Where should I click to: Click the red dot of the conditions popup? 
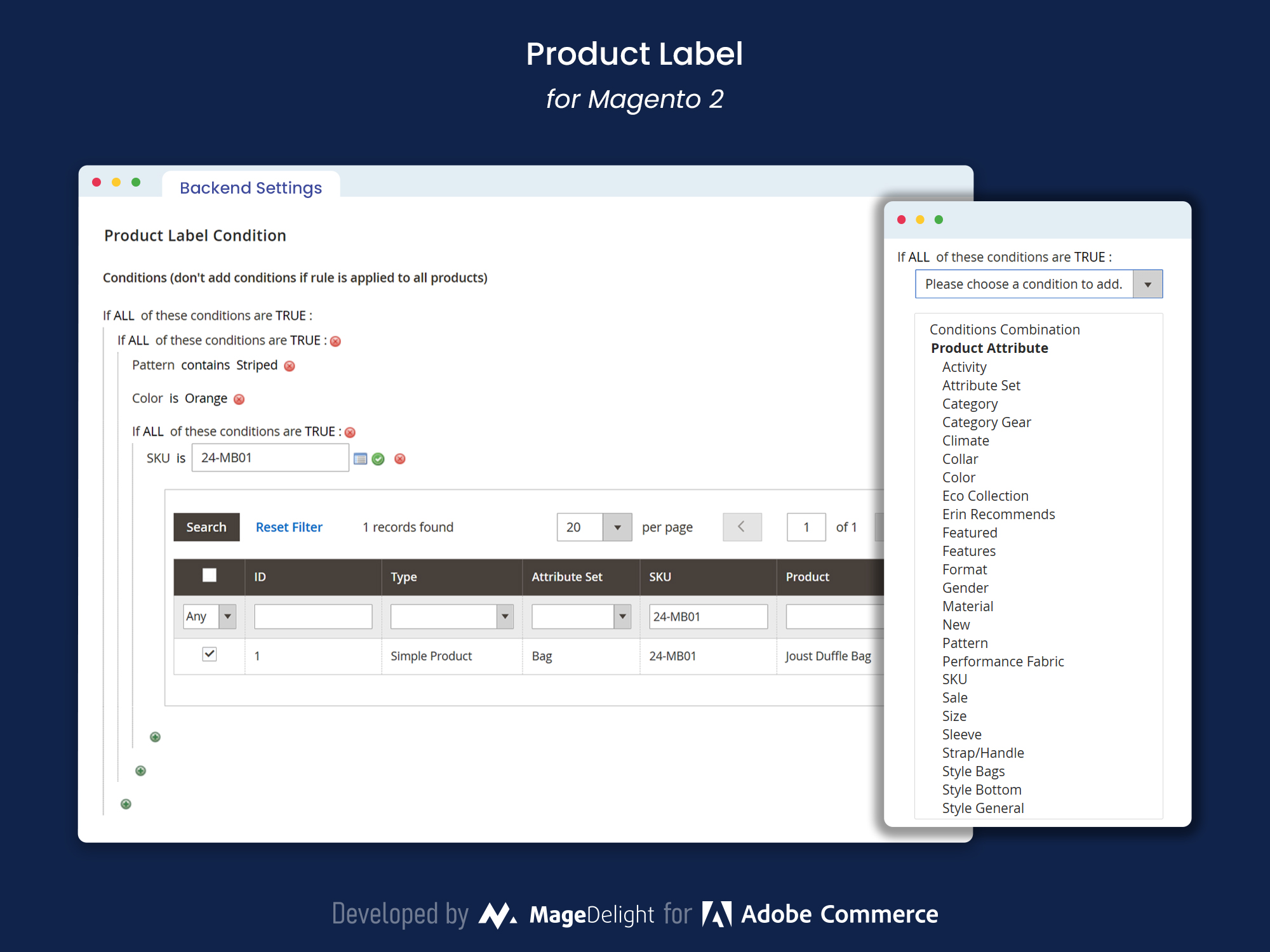901,220
